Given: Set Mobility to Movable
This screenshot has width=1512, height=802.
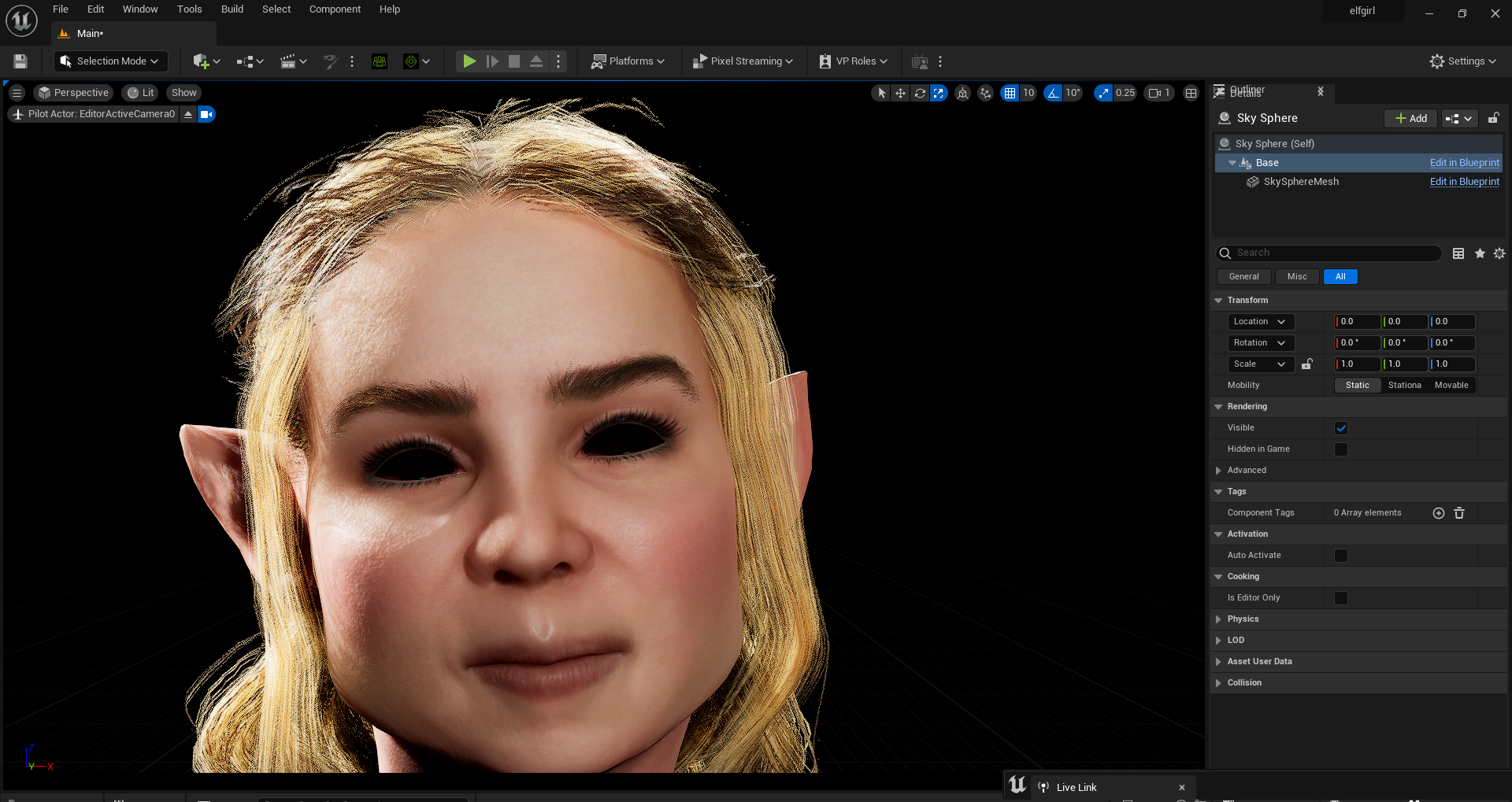Looking at the screenshot, I should 1451,386.
